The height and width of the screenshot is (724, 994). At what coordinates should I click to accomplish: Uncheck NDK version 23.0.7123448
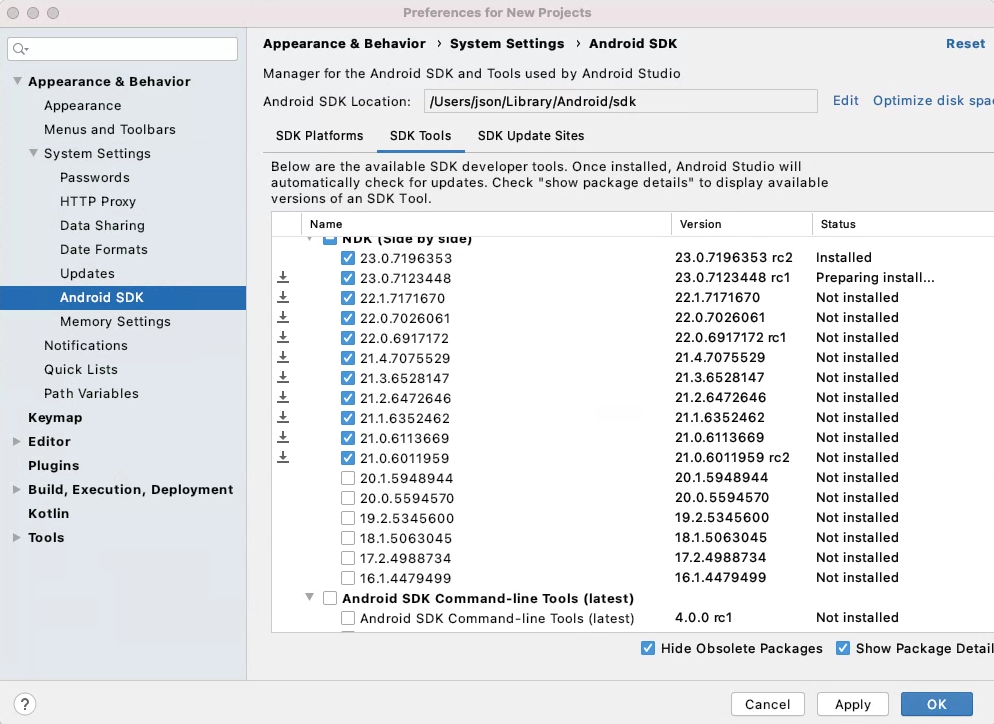click(347, 278)
